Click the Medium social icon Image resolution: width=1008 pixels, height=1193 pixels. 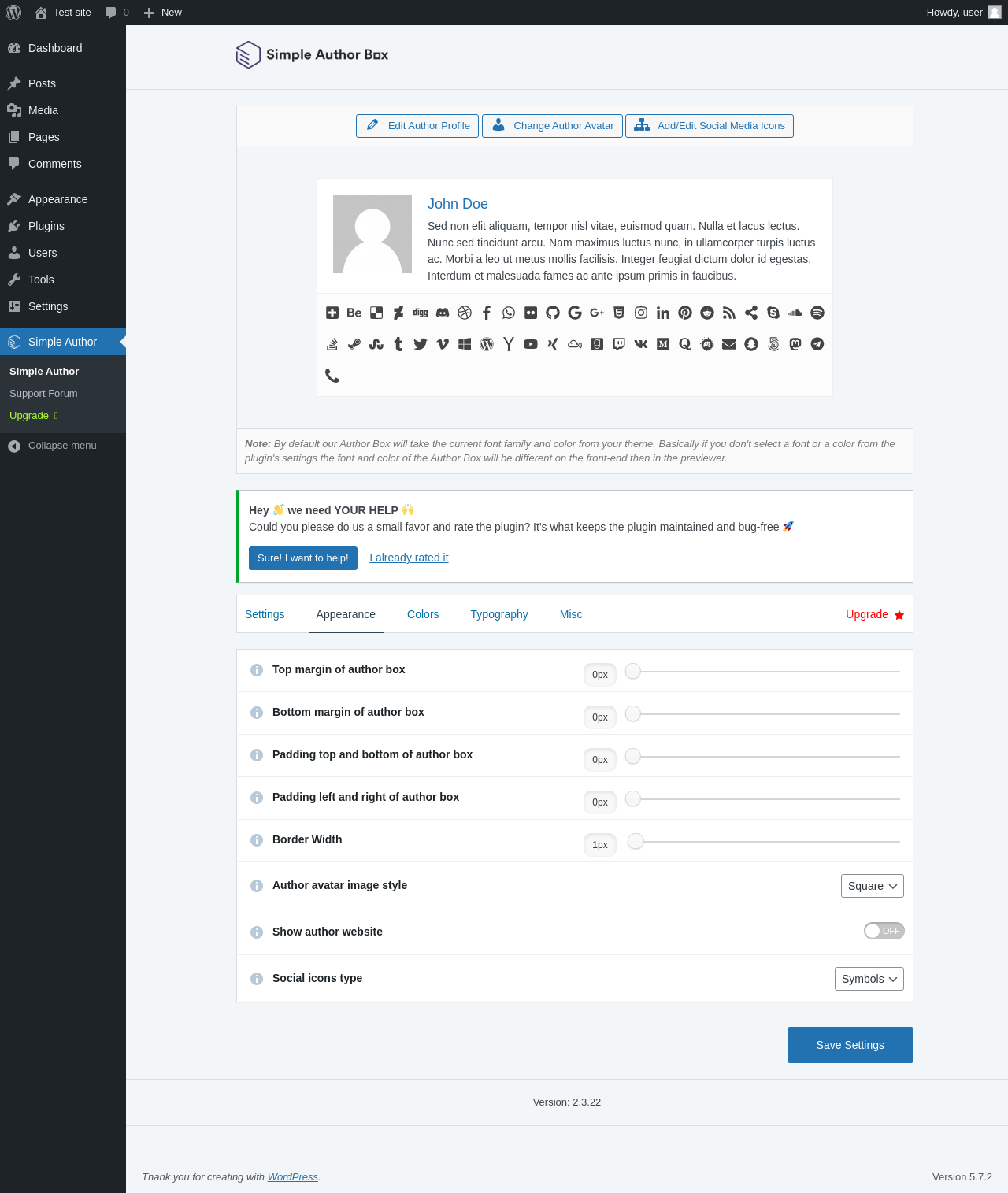(x=663, y=344)
